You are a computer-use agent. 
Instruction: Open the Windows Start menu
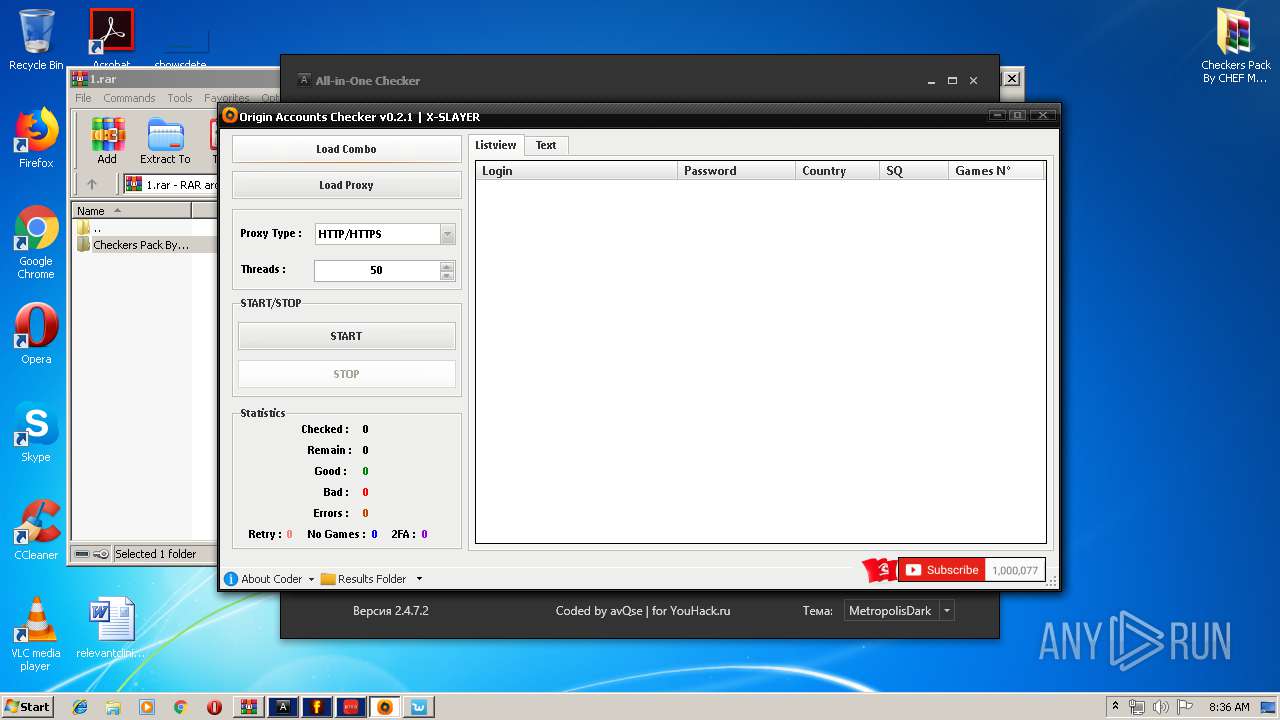click(x=27, y=707)
